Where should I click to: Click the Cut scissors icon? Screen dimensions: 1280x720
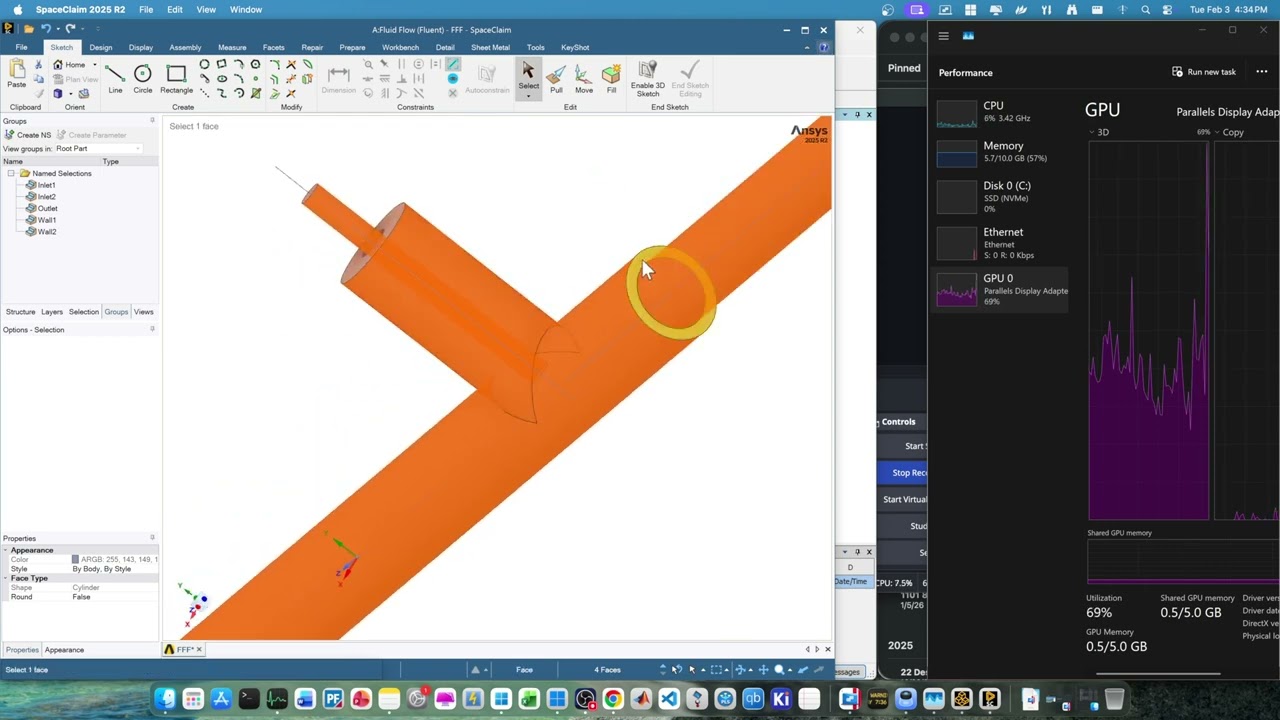38,65
